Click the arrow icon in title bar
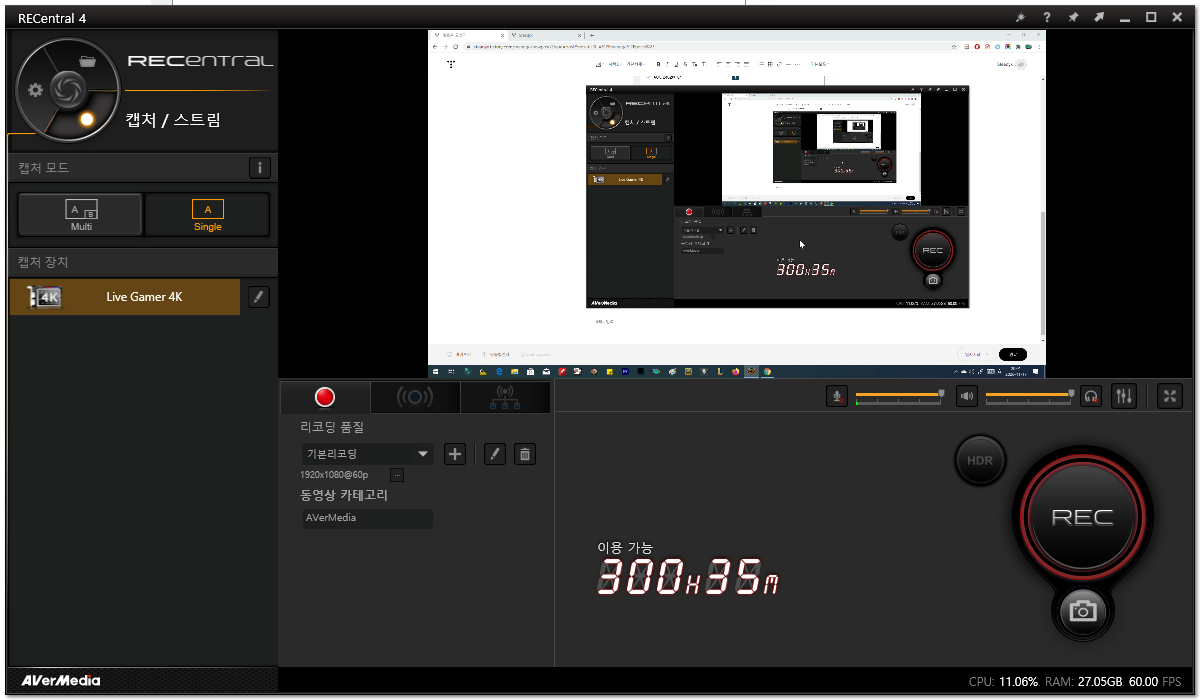This screenshot has height=700, width=1200. (x=1099, y=18)
